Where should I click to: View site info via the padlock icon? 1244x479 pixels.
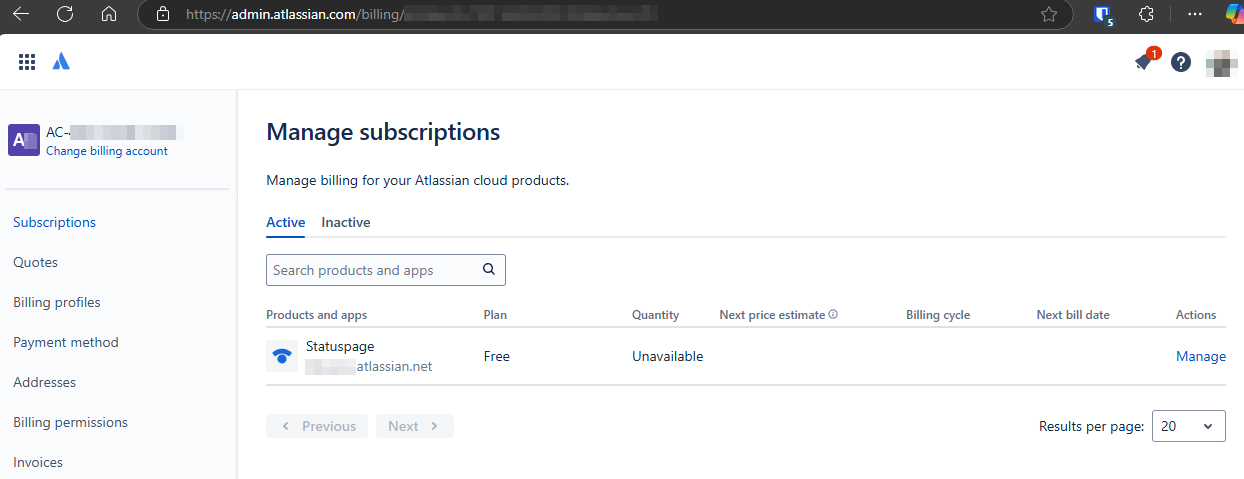coord(164,14)
